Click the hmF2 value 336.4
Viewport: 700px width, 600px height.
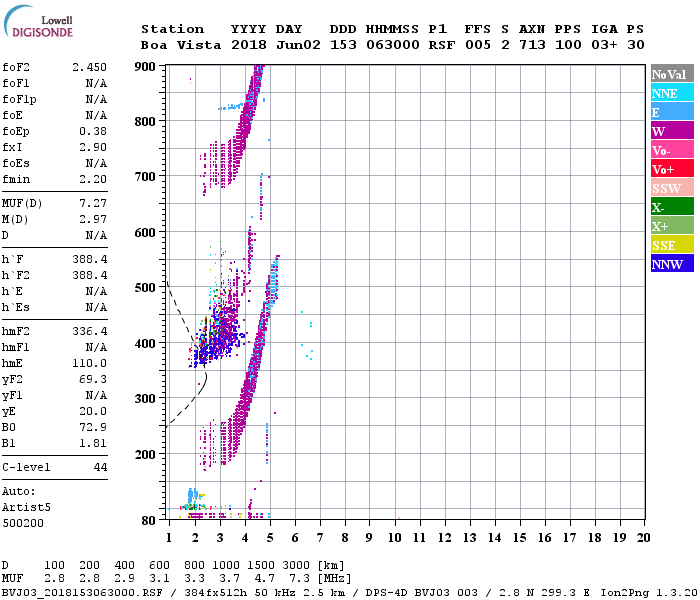(89, 331)
